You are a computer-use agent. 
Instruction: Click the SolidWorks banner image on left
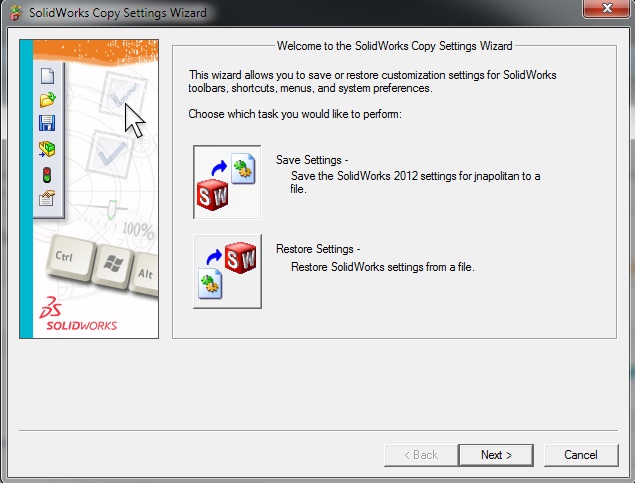pos(89,189)
